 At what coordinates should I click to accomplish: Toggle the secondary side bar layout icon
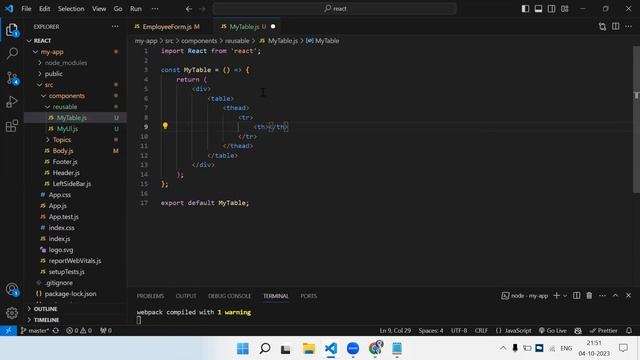tap(551, 9)
